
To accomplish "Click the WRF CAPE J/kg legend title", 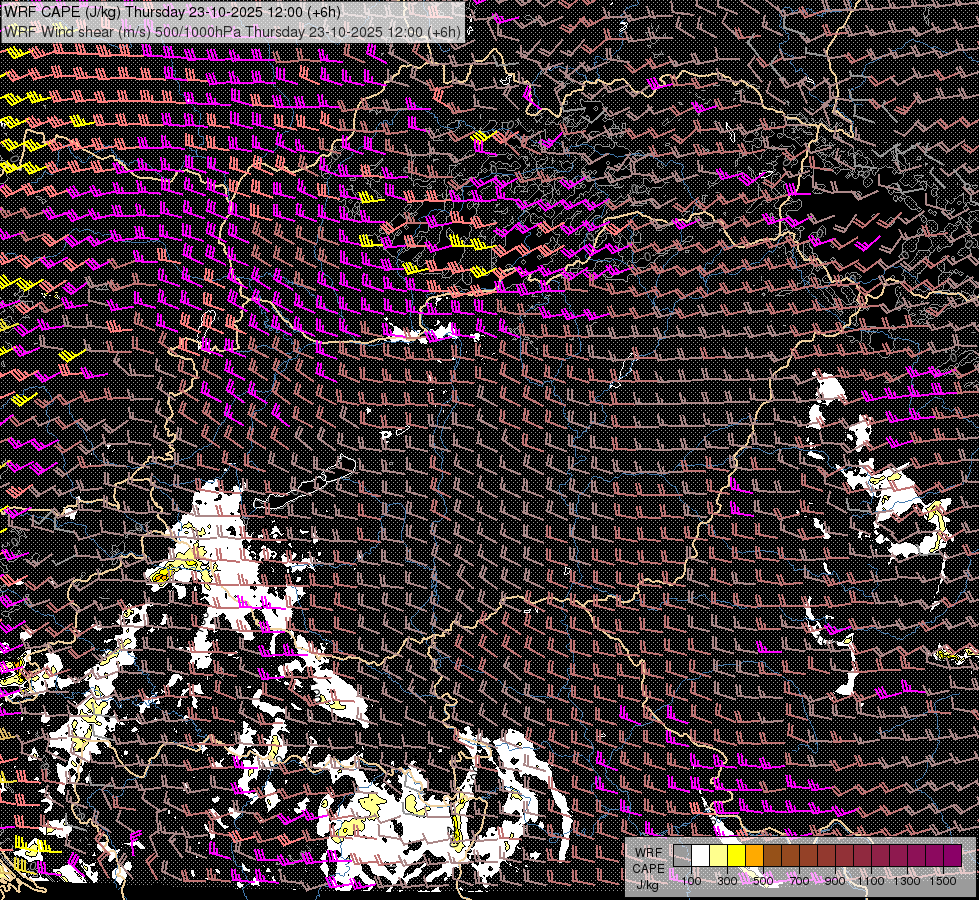I will 648,869.
